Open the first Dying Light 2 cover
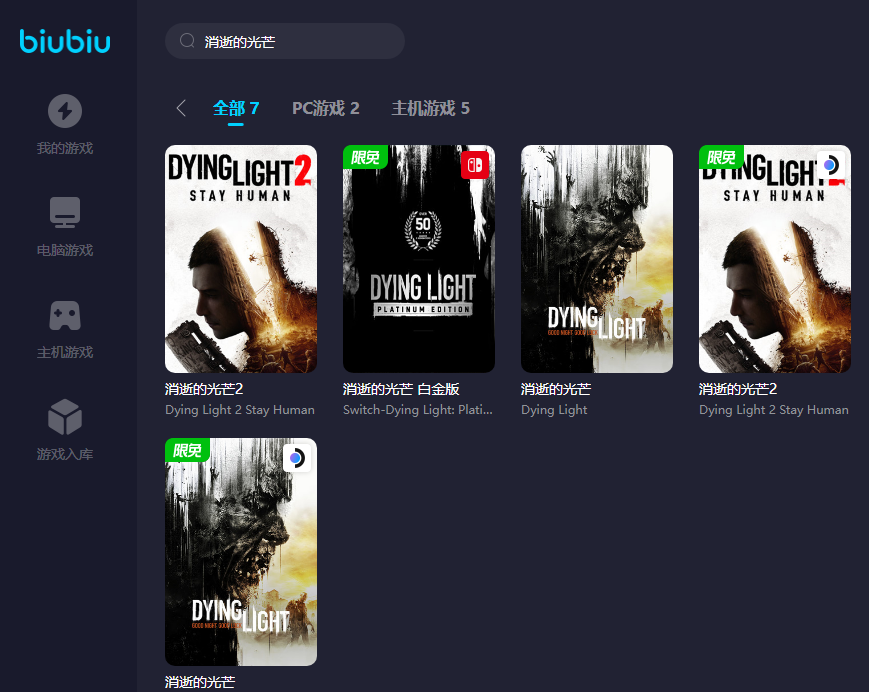 point(241,259)
